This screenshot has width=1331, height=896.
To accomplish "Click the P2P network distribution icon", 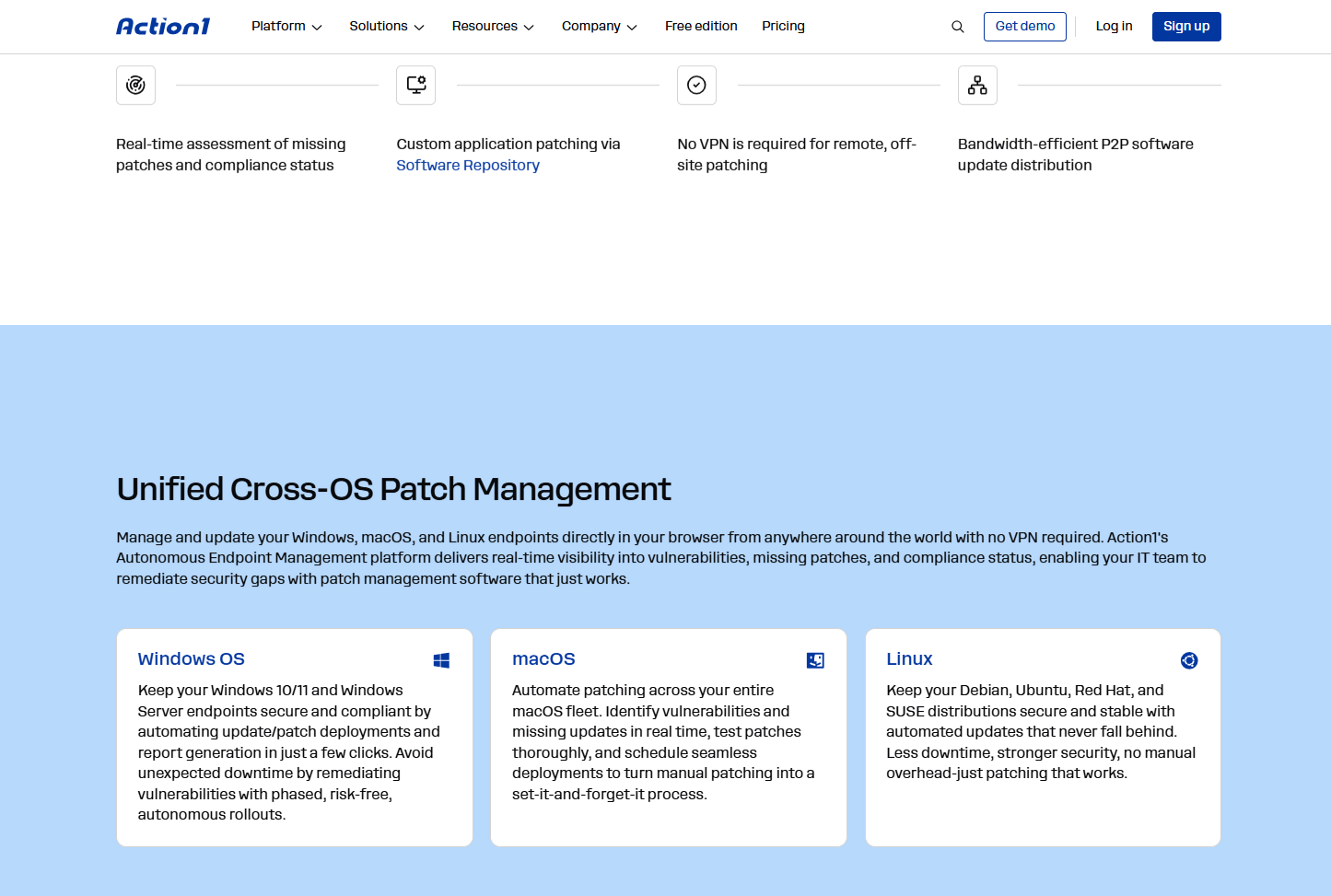I will [x=977, y=85].
